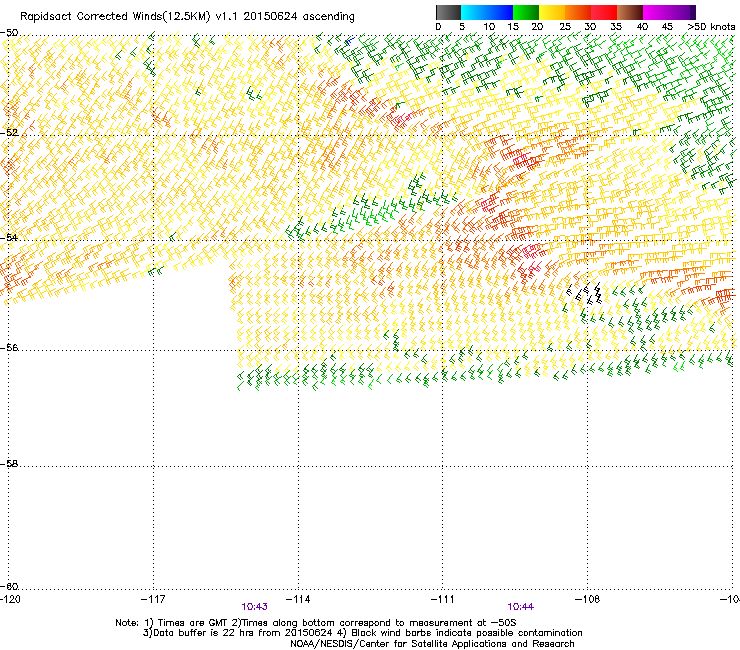
Task: Click the NOAA/NESDIS credit line
Action: tap(432, 644)
